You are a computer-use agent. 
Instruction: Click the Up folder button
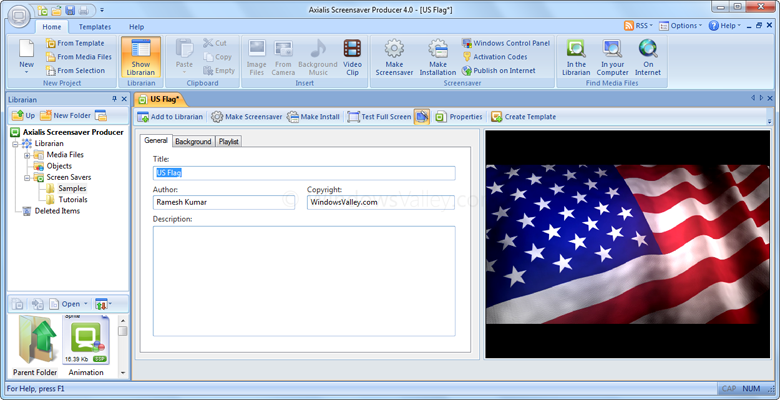click(x=23, y=115)
